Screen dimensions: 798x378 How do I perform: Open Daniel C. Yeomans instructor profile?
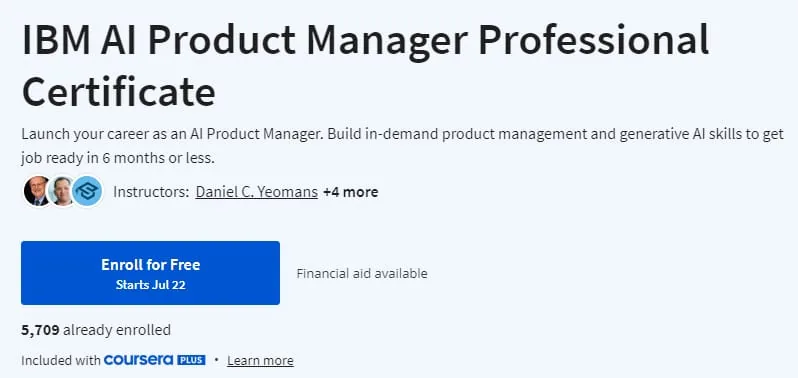pos(256,192)
